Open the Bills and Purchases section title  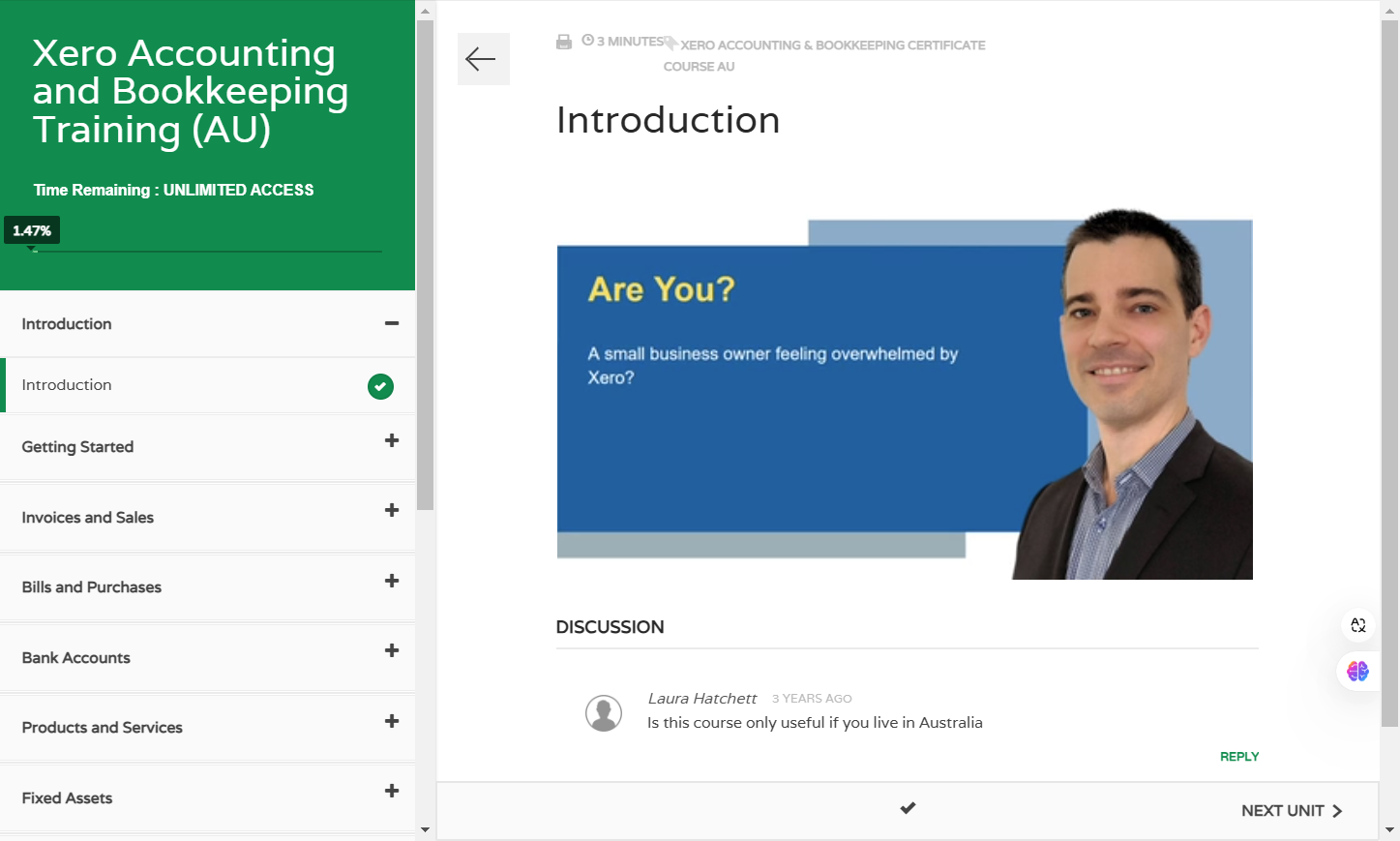(x=92, y=587)
